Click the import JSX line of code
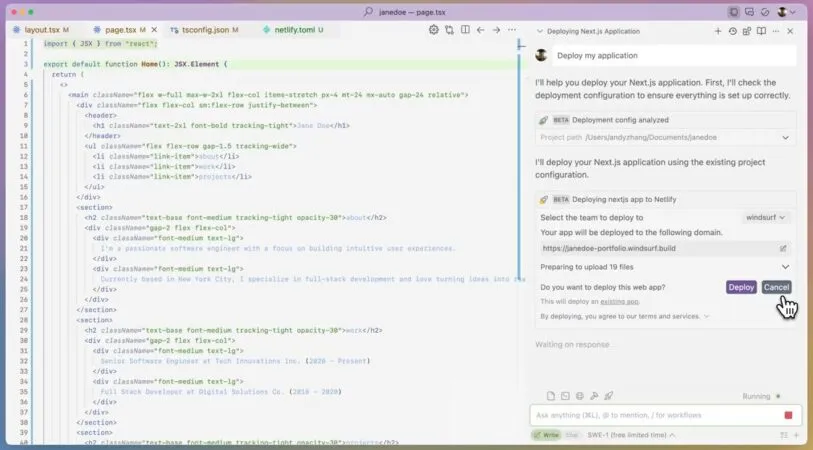The image size is (813, 450). click(101, 44)
